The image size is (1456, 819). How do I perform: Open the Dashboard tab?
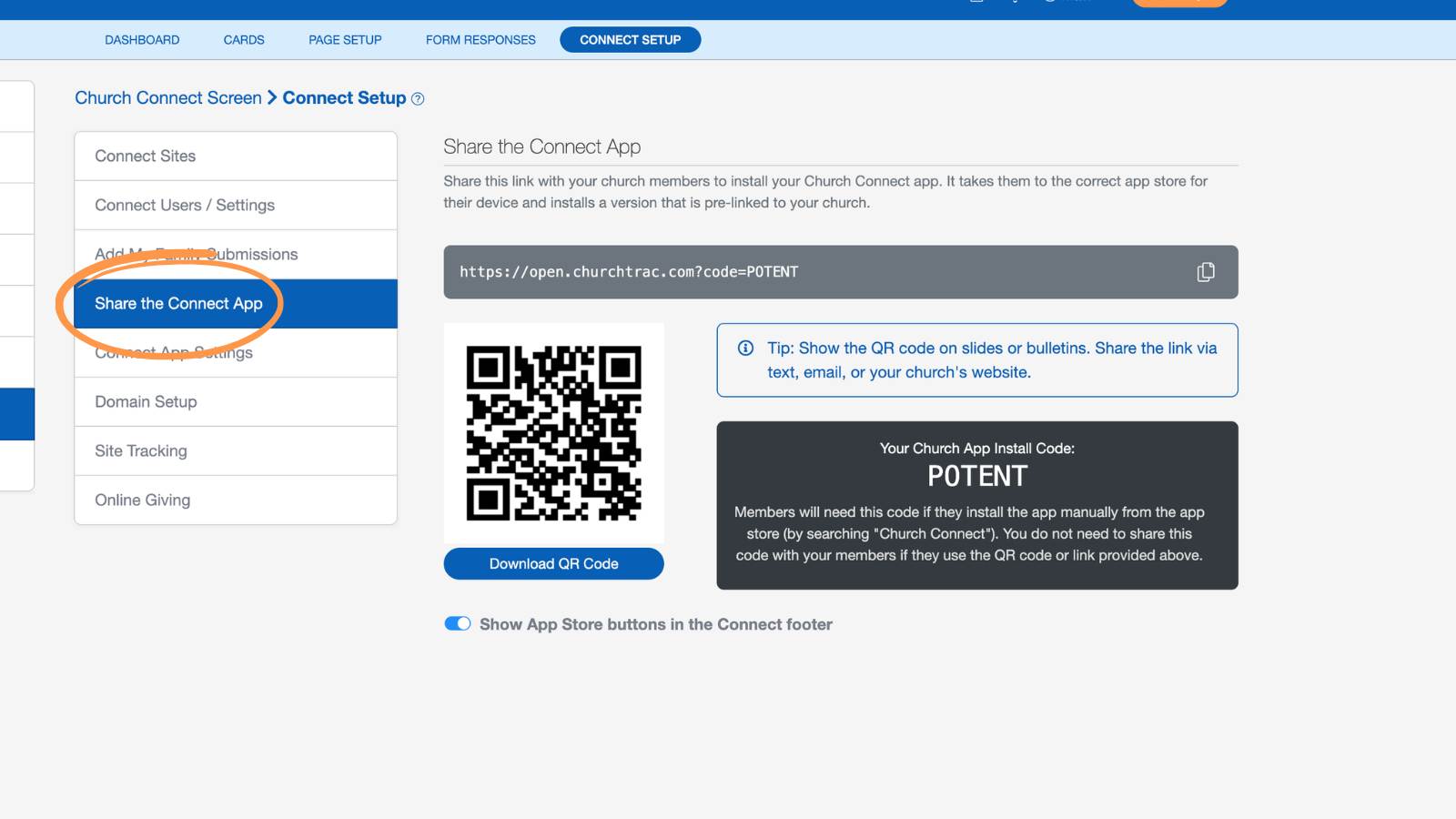(x=142, y=40)
